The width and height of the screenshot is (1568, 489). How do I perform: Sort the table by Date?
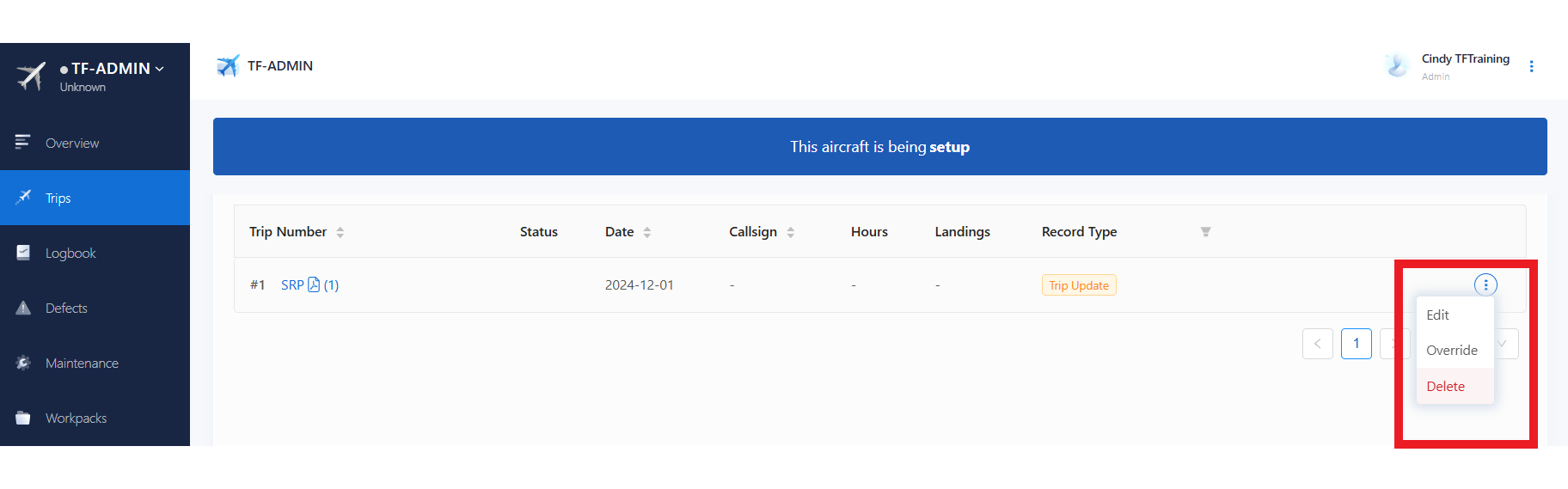tap(647, 232)
